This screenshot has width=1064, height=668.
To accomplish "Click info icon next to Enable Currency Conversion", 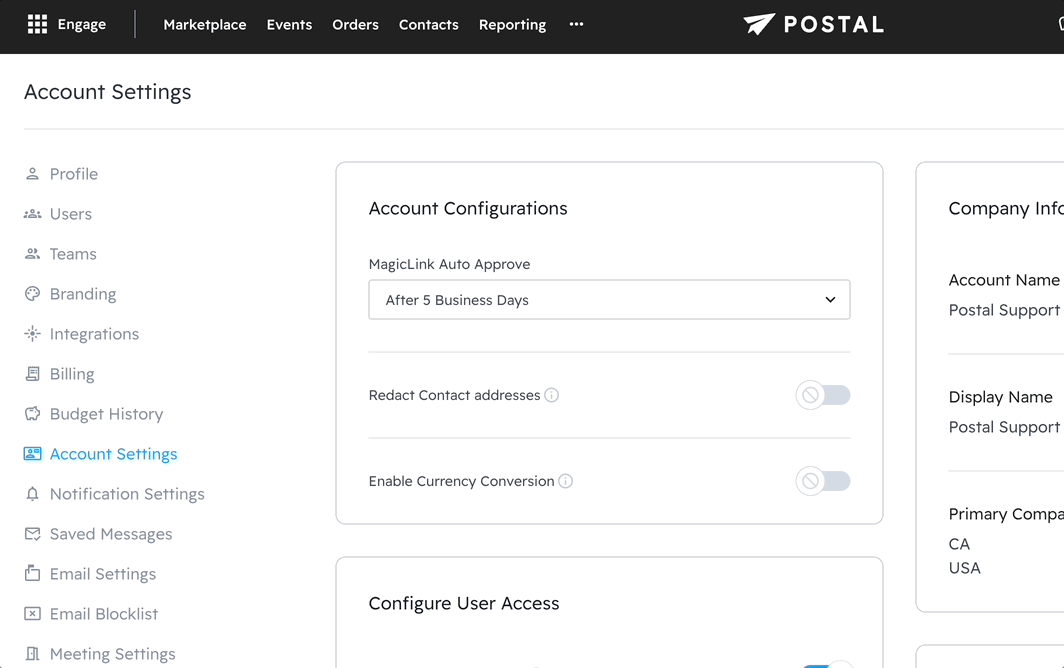I will click(566, 481).
